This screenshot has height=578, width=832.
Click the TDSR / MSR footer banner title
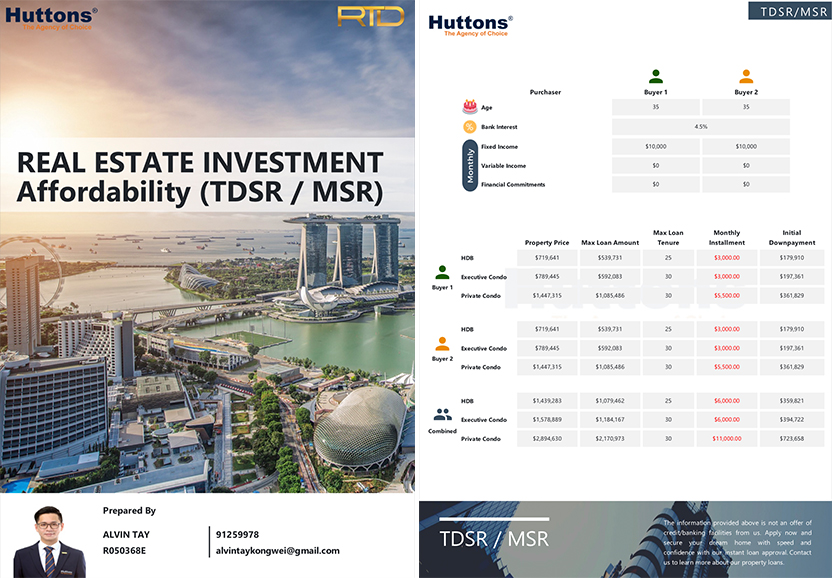494,539
